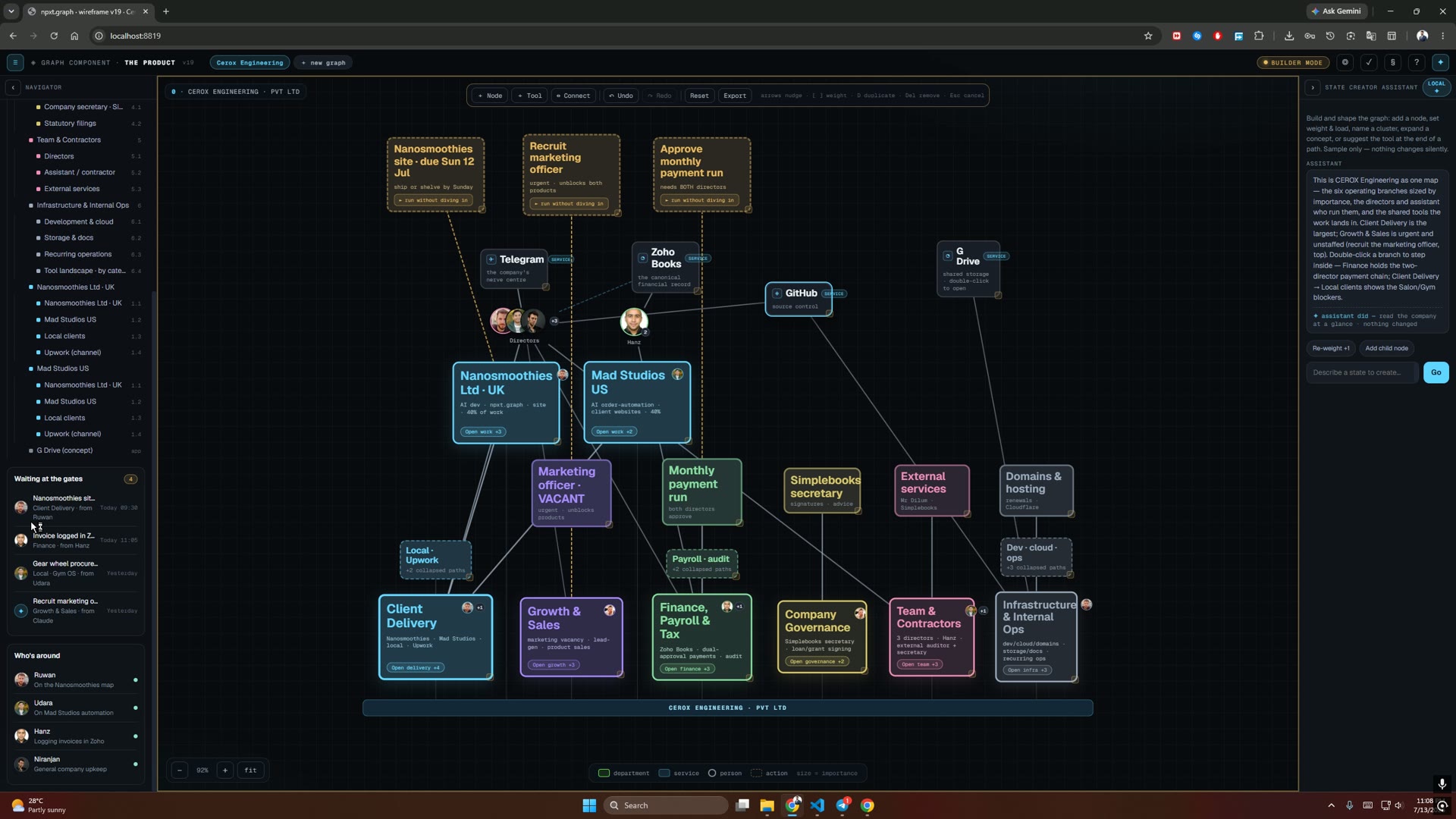Click the Export toolbar button
The width and height of the screenshot is (1456, 819).
pos(735,96)
